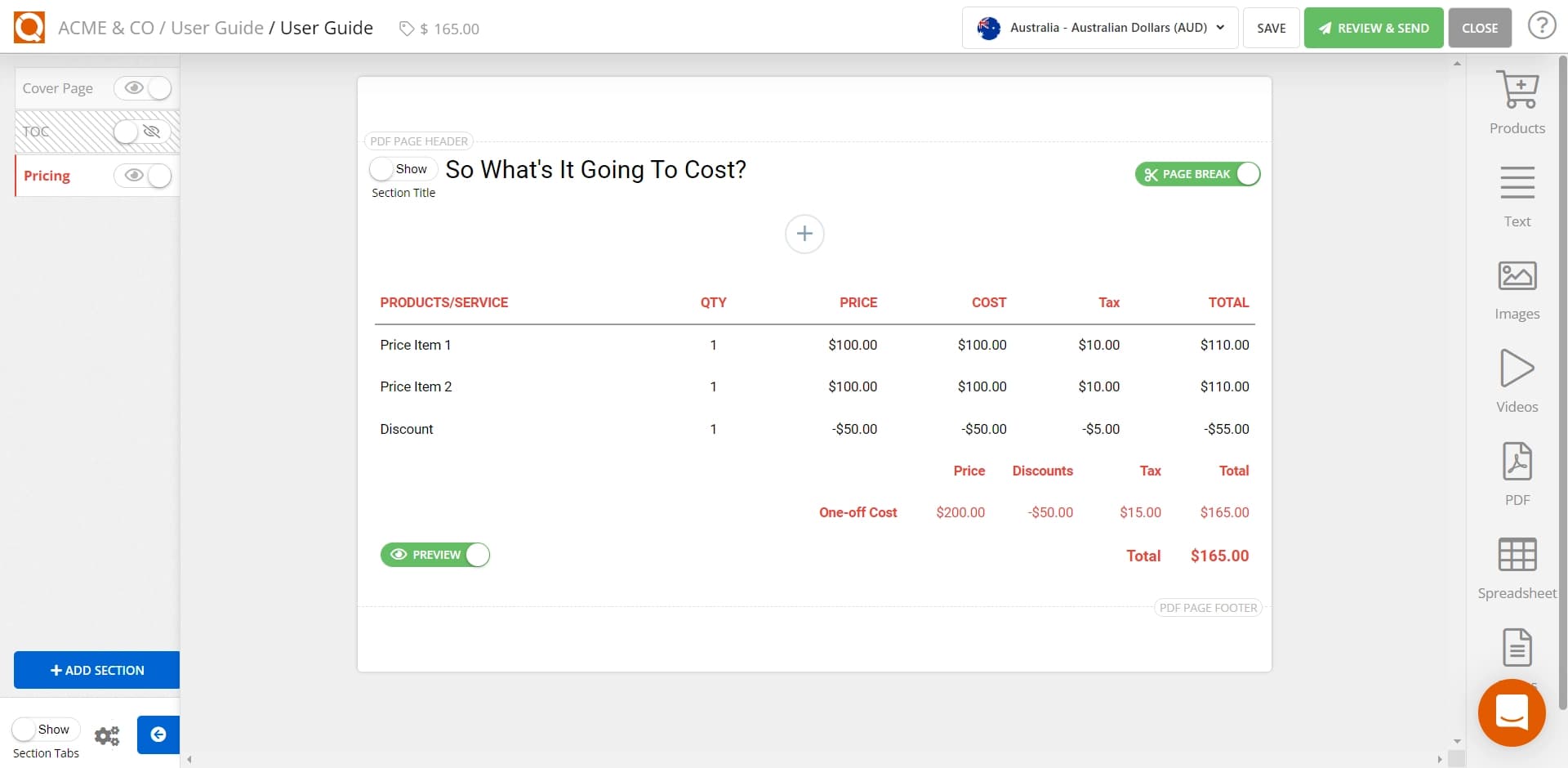This screenshot has height=768, width=1568.
Task: Collapse the left sidebar with the arrow button
Action: pos(158,735)
